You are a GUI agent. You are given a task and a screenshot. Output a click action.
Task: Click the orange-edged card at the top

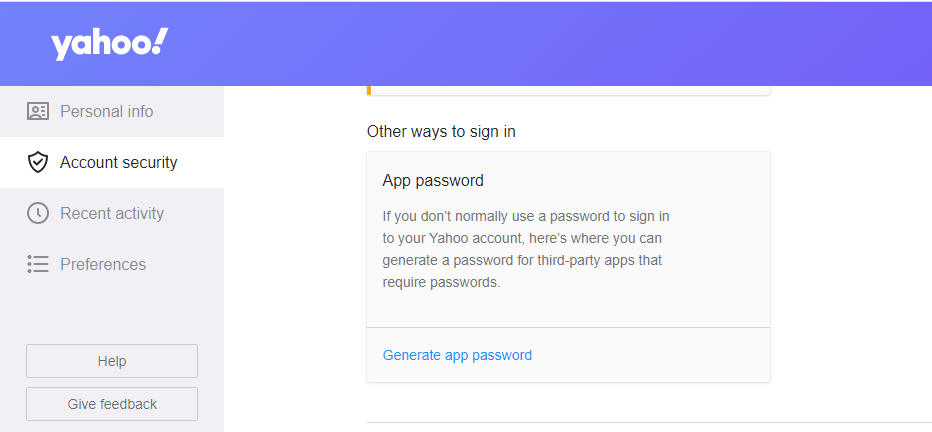[568, 90]
